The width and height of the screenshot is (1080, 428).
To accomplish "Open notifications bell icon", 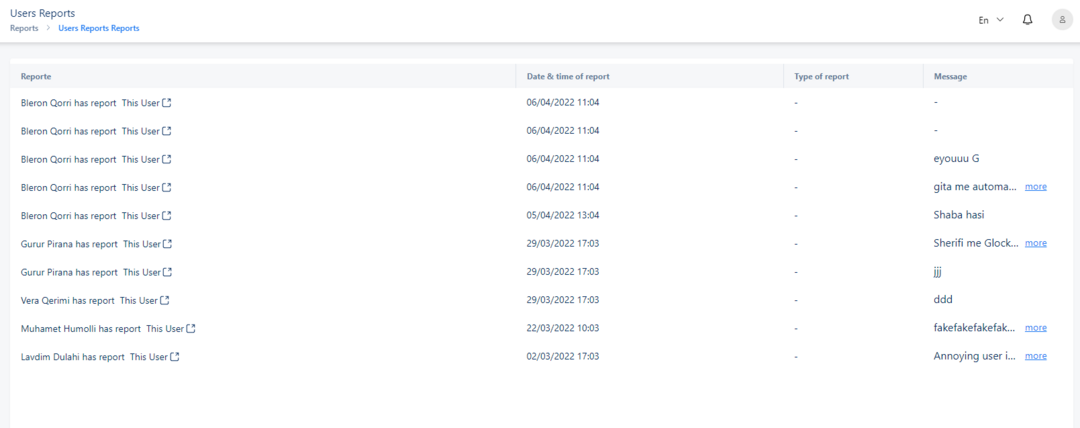I will [x=1028, y=20].
